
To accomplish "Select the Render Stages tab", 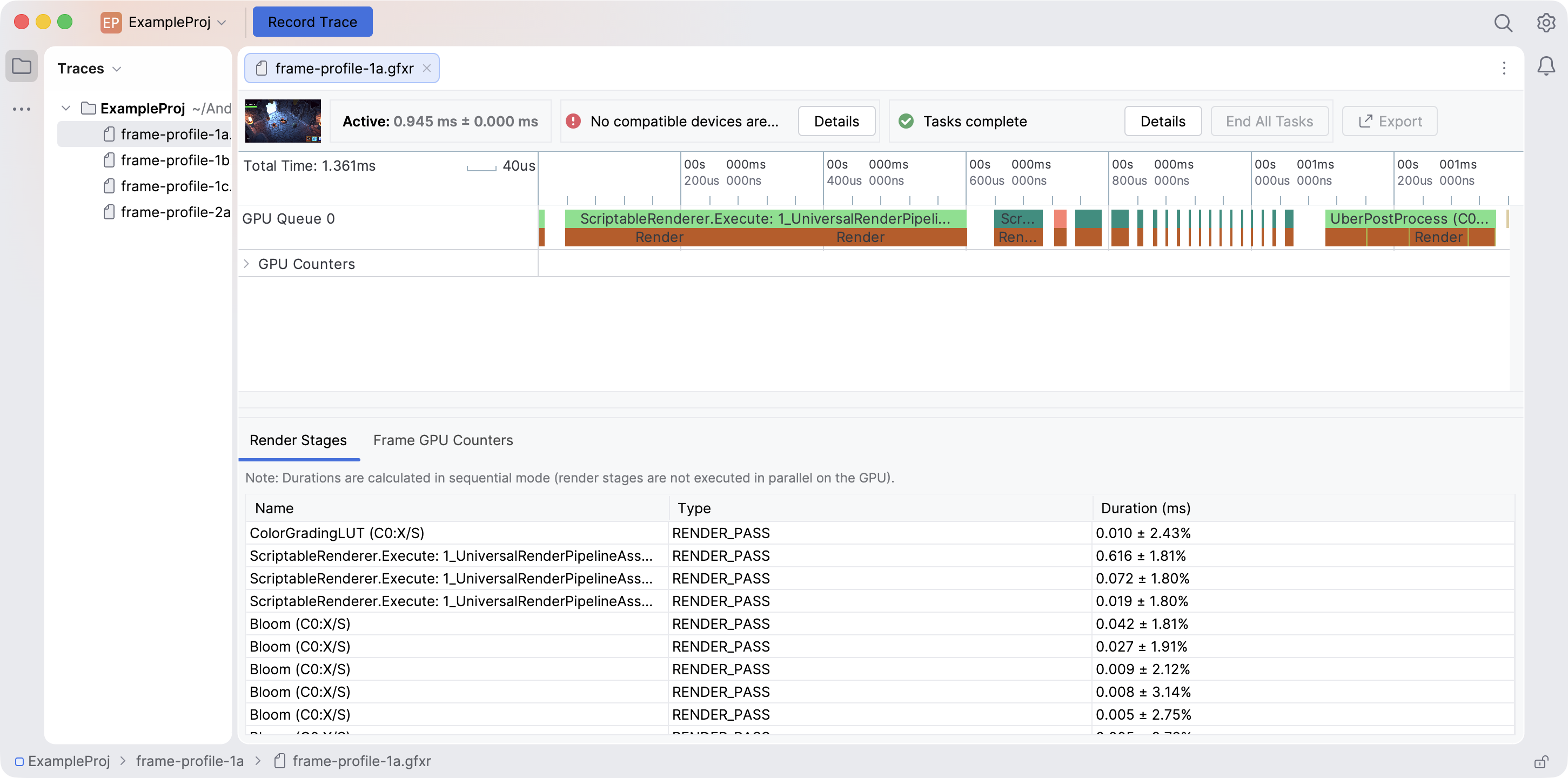I will click(x=298, y=440).
